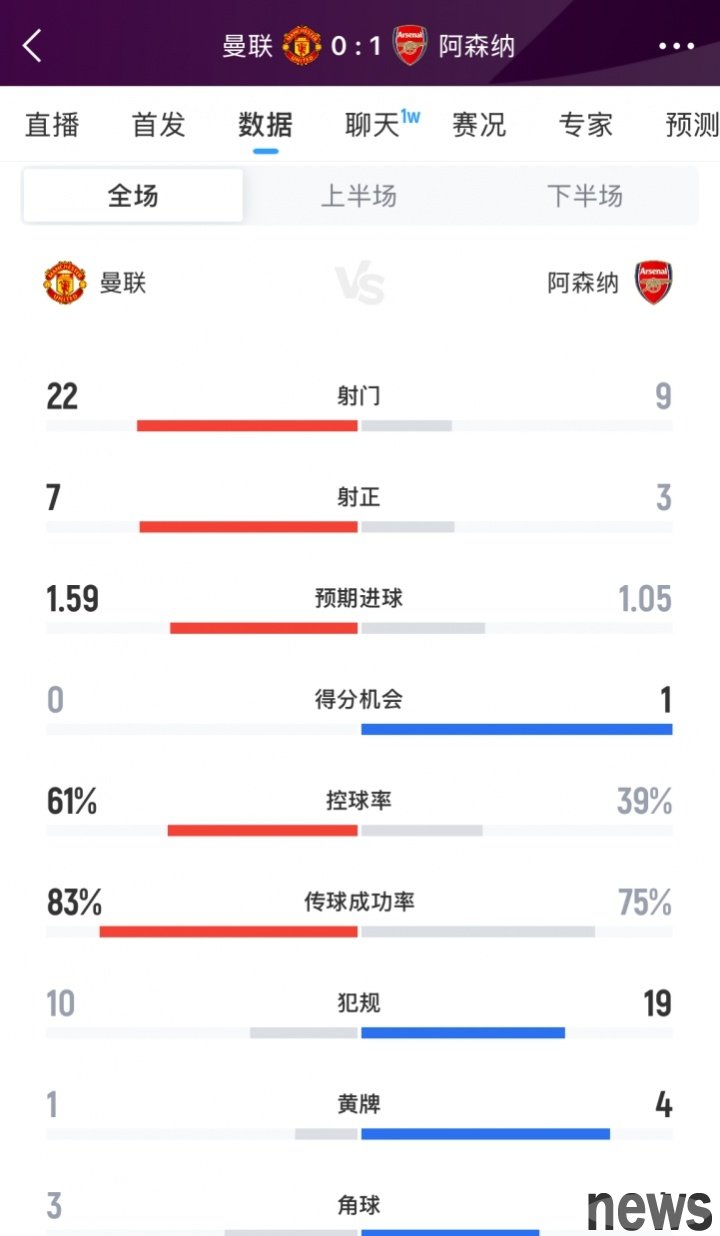
Task: Tap Manchester United logo beside 曼联
Action: point(65,283)
